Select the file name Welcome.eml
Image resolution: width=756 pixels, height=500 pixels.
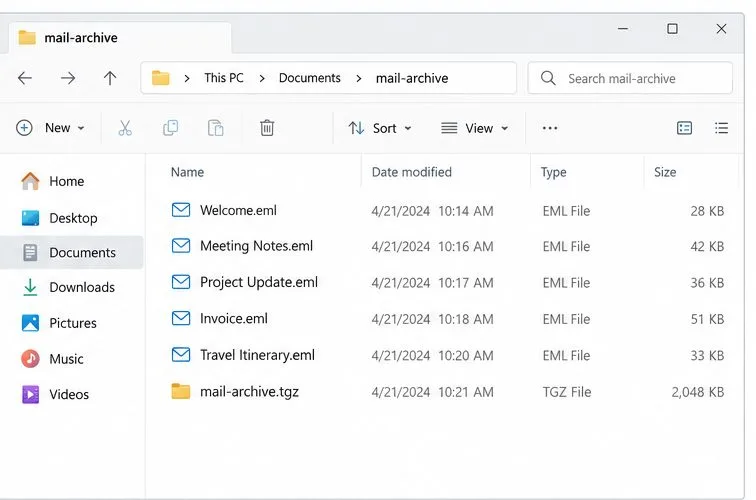pos(238,210)
